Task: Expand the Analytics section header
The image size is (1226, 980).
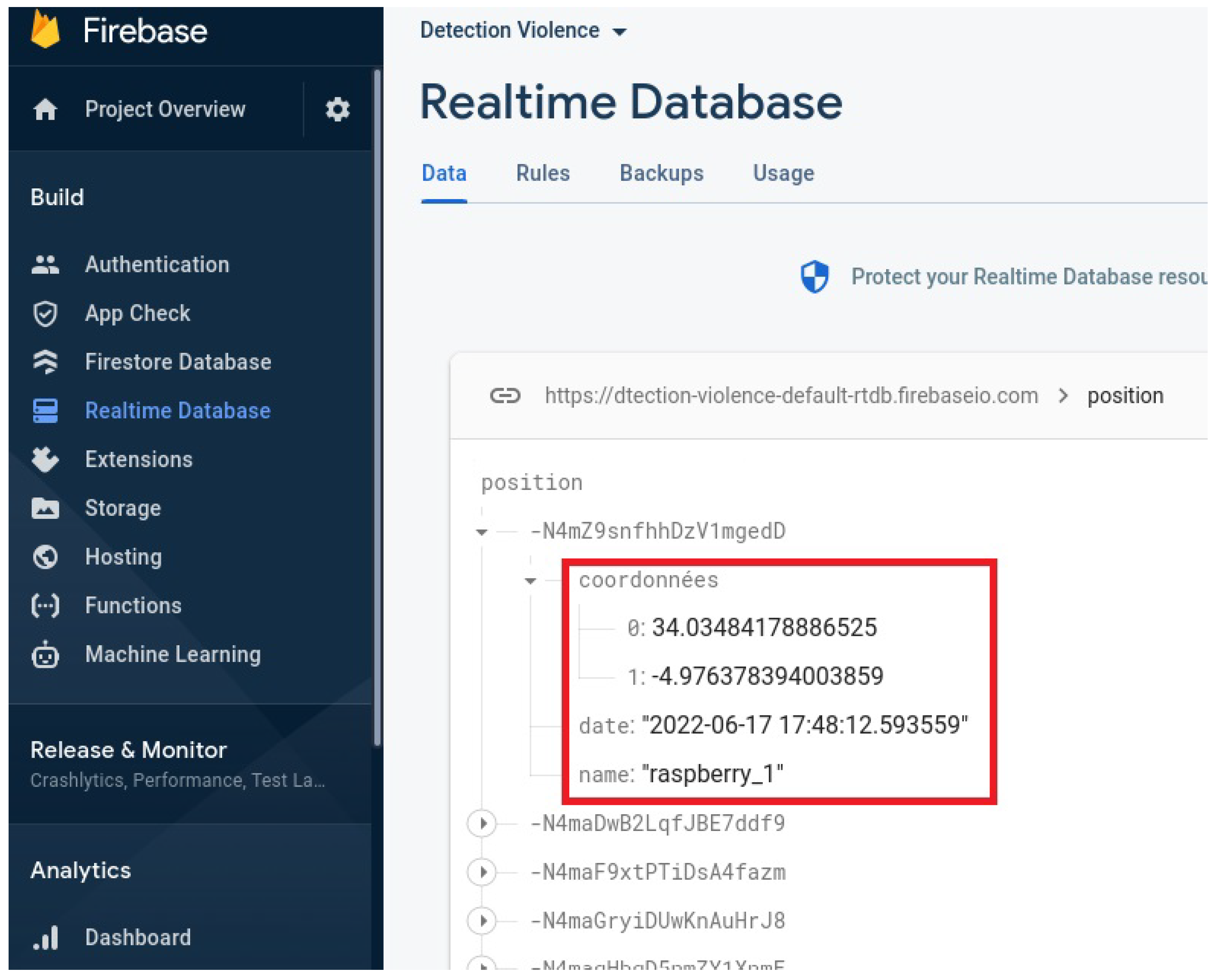Action: (x=81, y=871)
